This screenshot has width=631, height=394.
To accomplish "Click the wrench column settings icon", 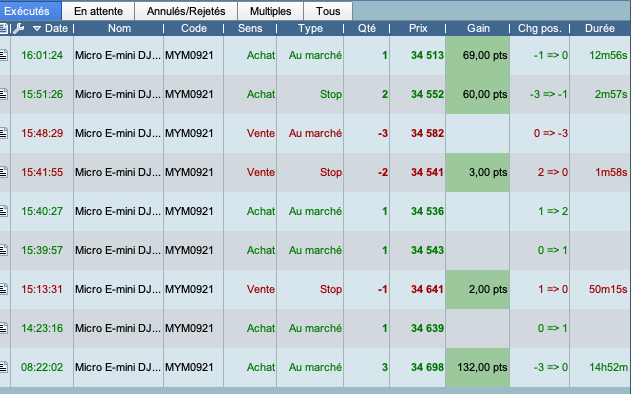I will tap(19, 28).
